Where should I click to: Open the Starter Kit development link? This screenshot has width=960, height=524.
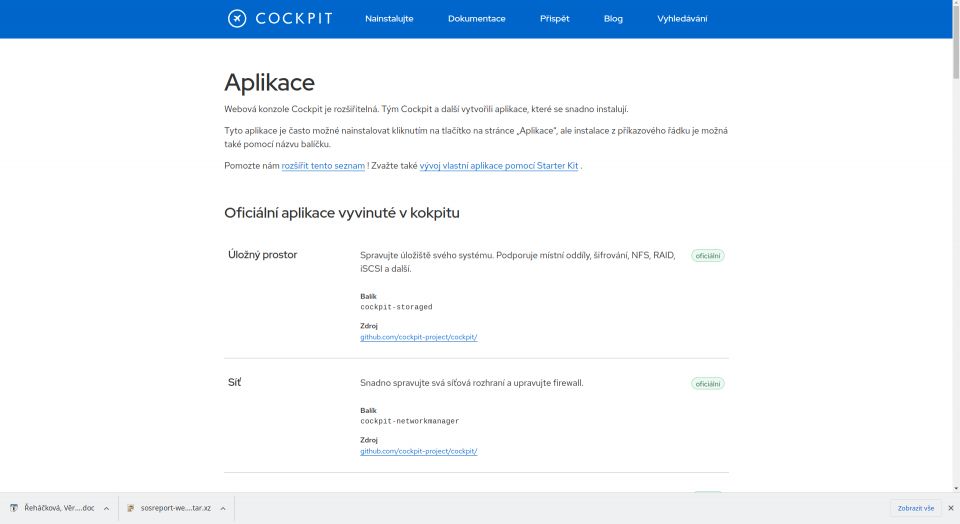pyautogui.click(x=498, y=166)
